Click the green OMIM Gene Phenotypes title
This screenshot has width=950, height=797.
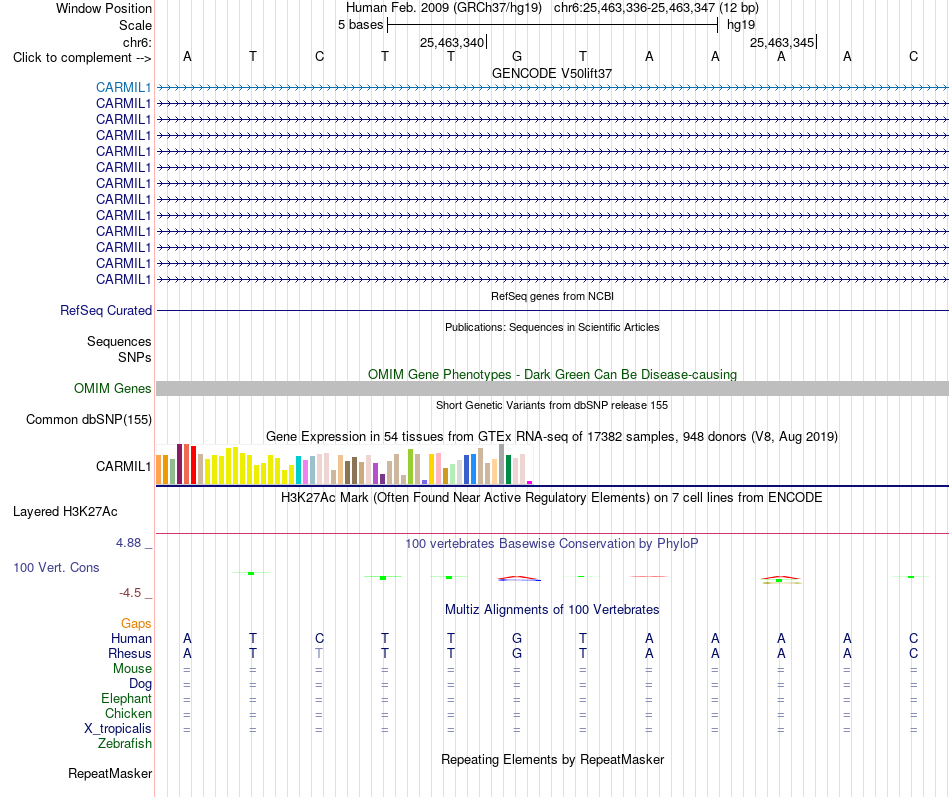[x=552, y=375]
